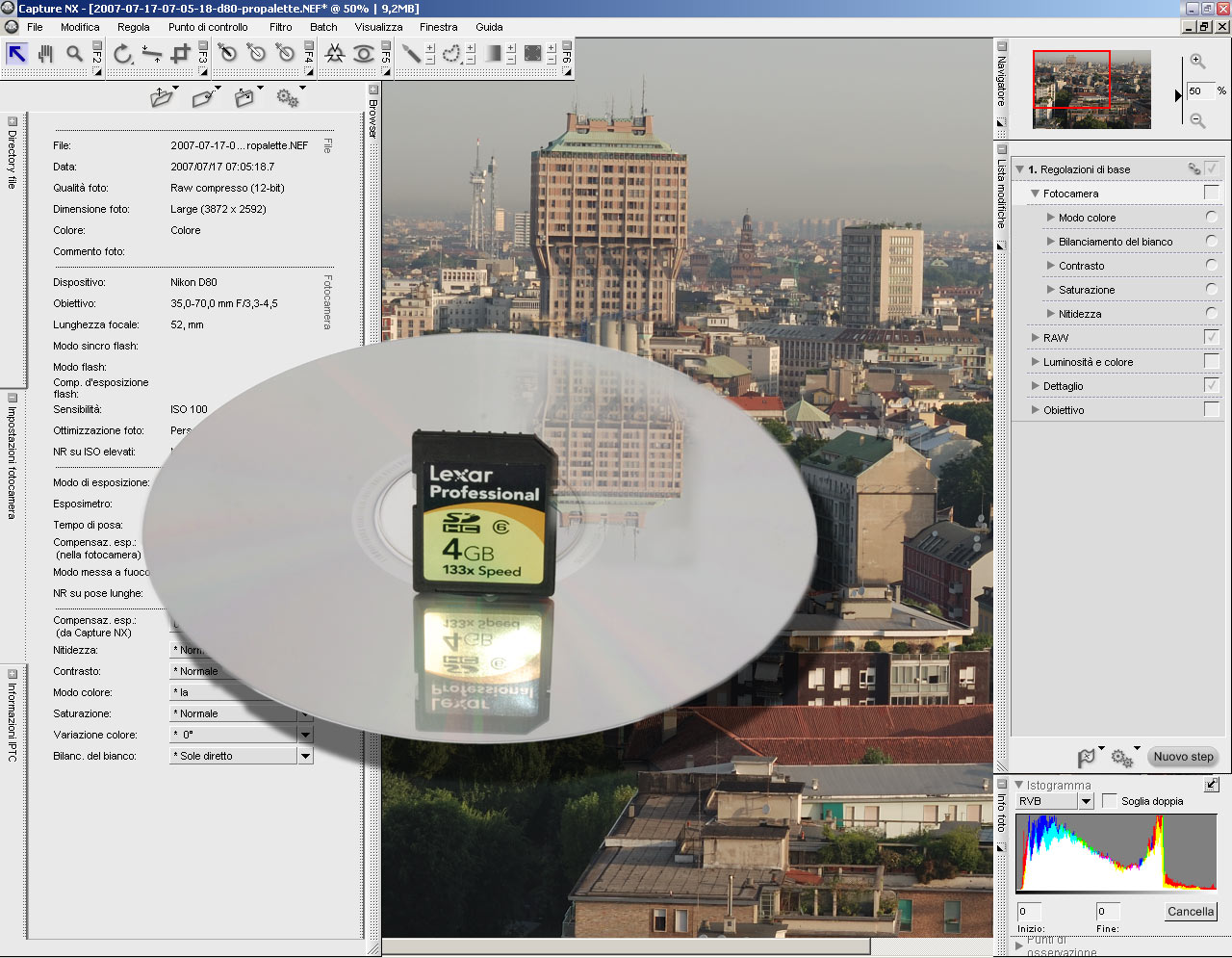The height and width of the screenshot is (958, 1232).
Task: Expand the Saturazione item
Action: [1051, 290]
